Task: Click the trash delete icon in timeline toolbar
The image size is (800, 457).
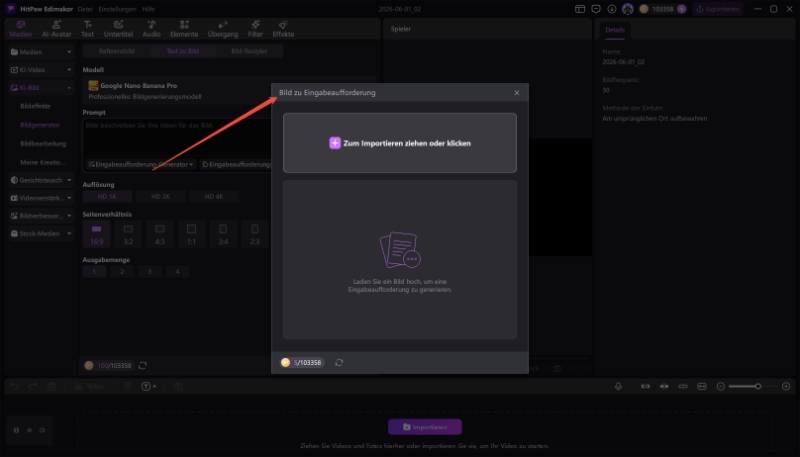Action: pos(52,387)
